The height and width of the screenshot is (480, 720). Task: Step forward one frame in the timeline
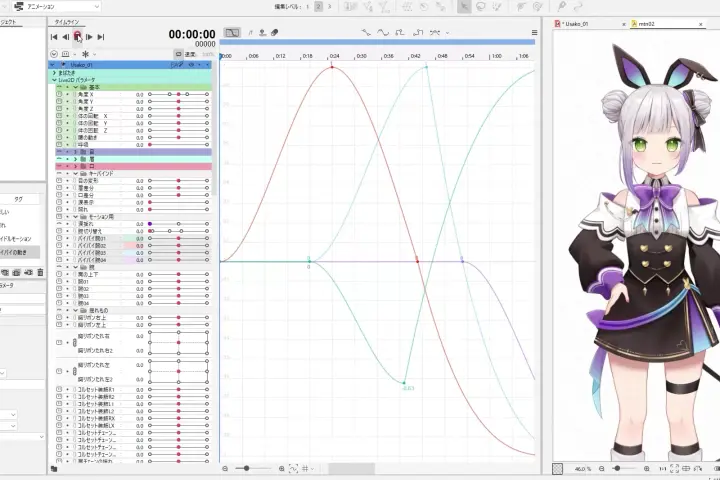[89, 37]
